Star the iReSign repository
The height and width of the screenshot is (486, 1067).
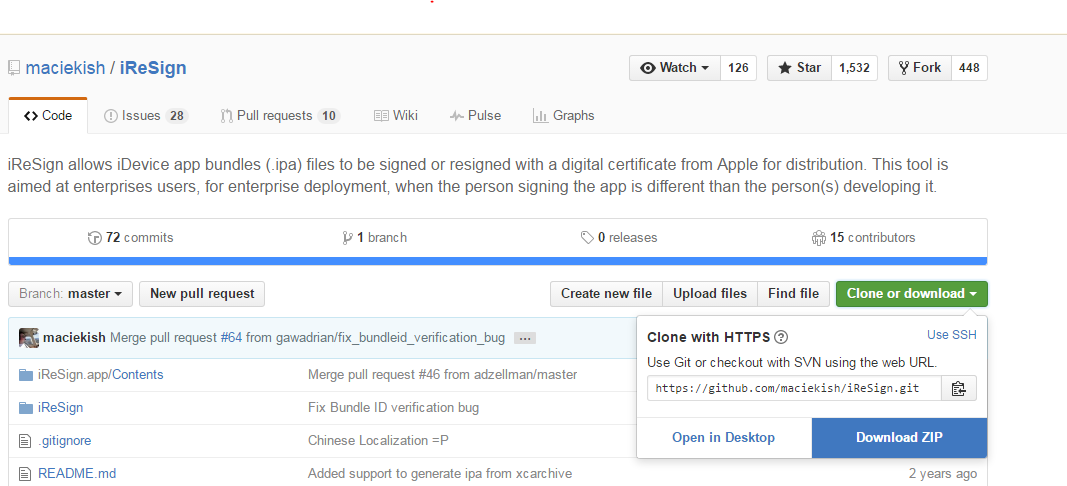click(799, 68)
